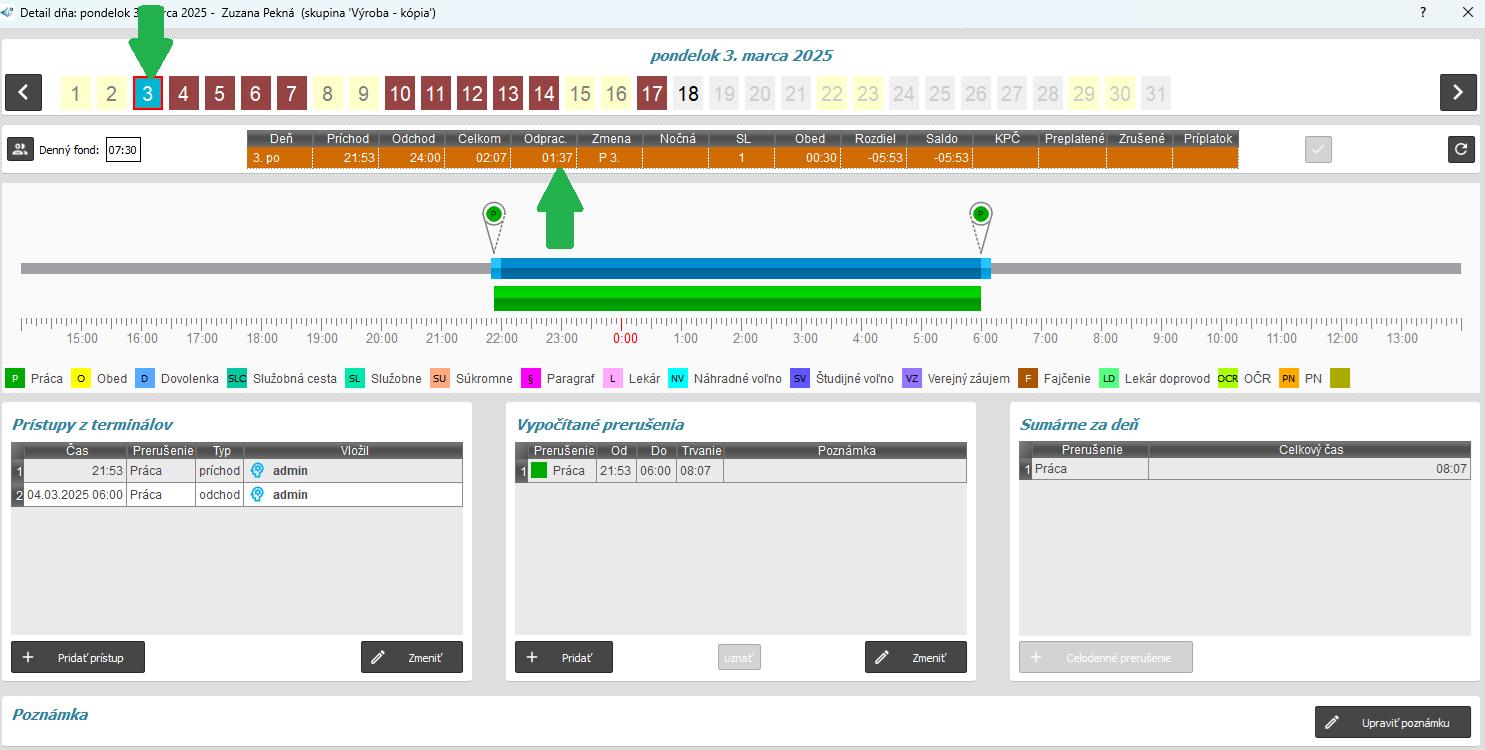Click the Odprac. column header
This screenshot has width=1485, height=750.
(x=543, y=139)
